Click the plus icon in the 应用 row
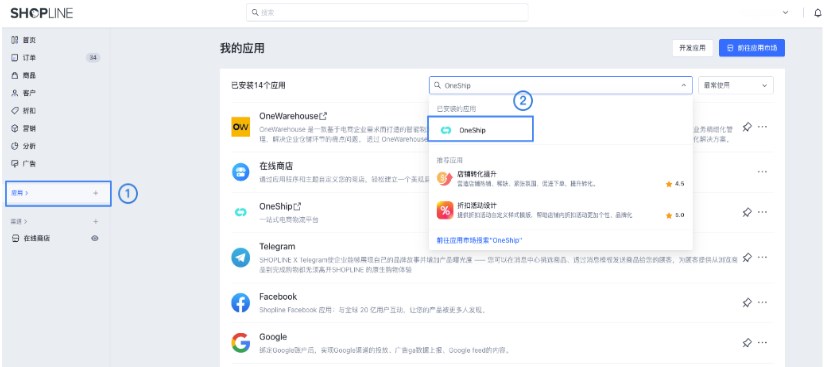 [95, 193]
